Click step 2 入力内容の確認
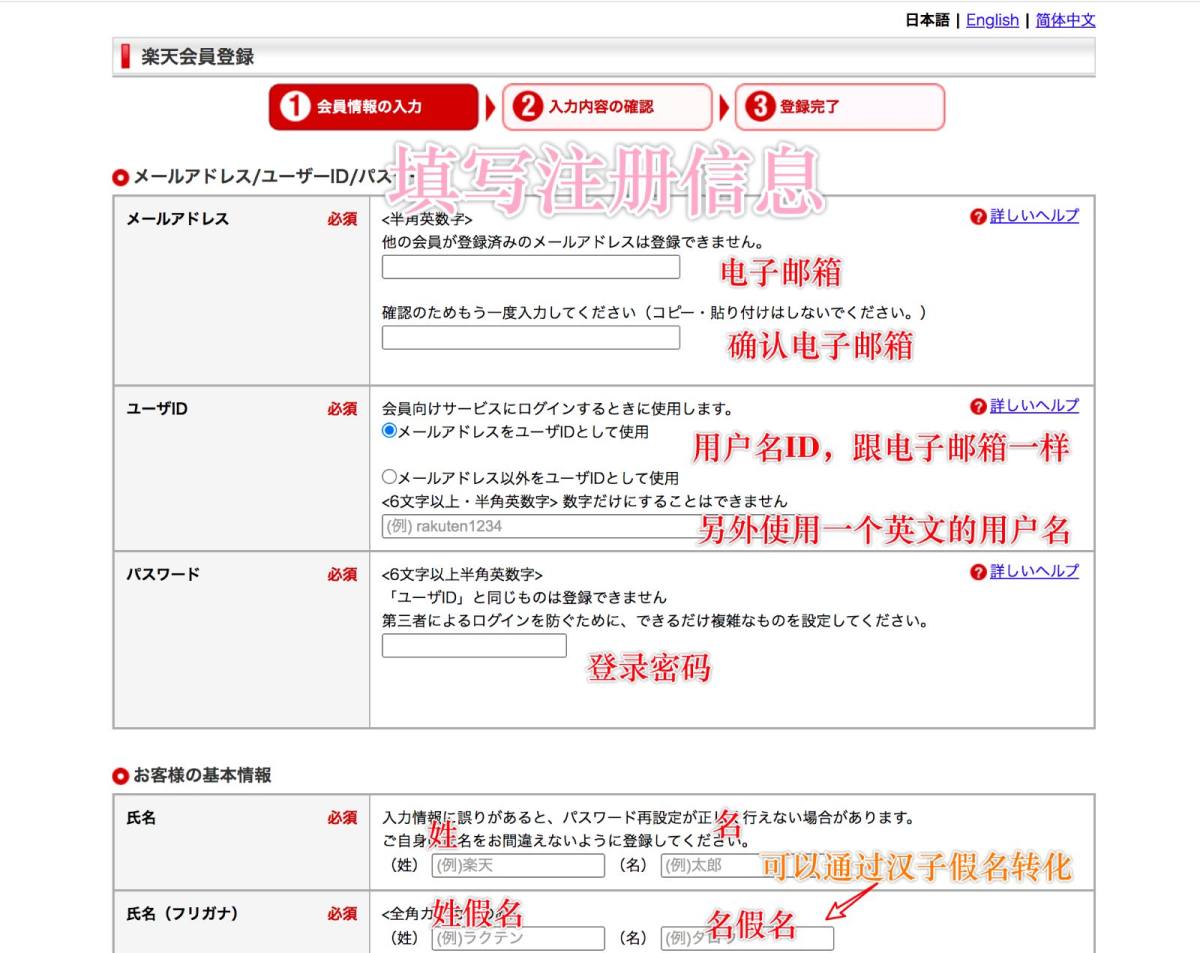1200x953 pixels. [x=607, y=107]
